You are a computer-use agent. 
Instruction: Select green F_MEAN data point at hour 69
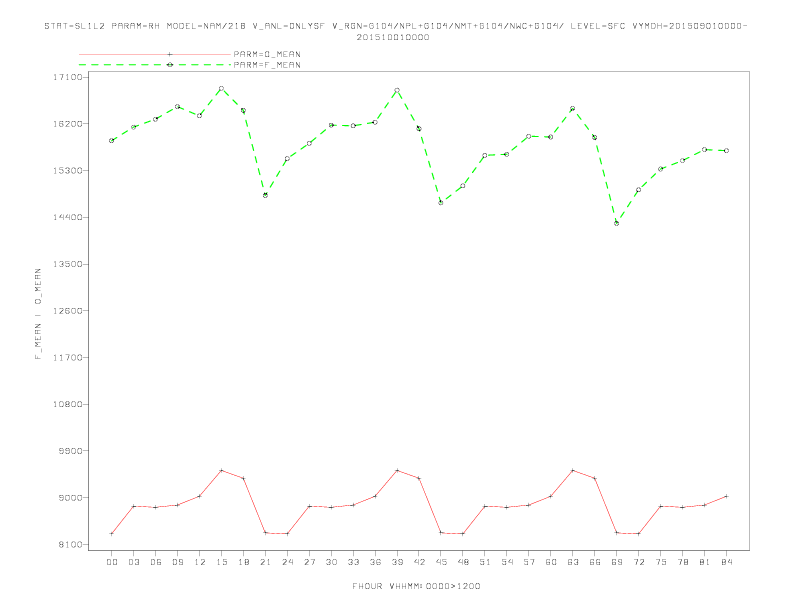[617, 223]
